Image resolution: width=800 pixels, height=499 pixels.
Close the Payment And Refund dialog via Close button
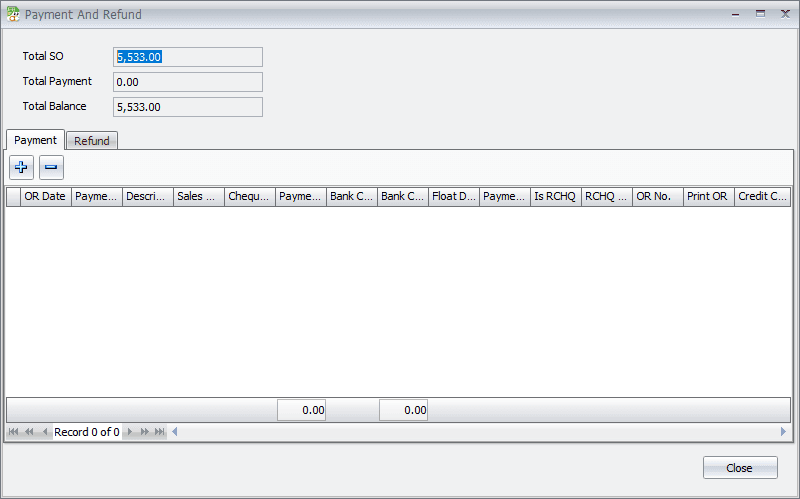click(740, 468)
